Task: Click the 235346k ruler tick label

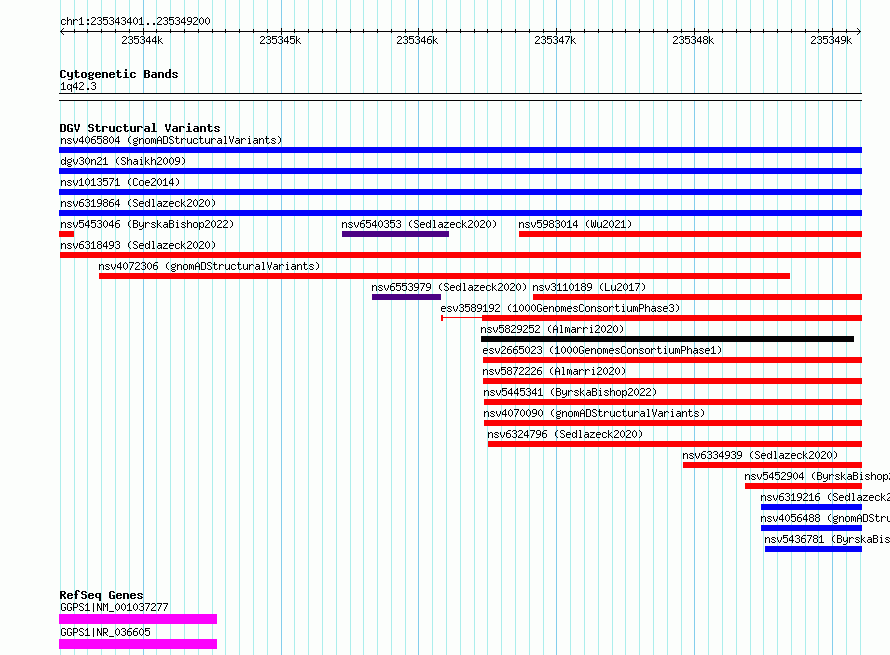Action: pos(417,40)
